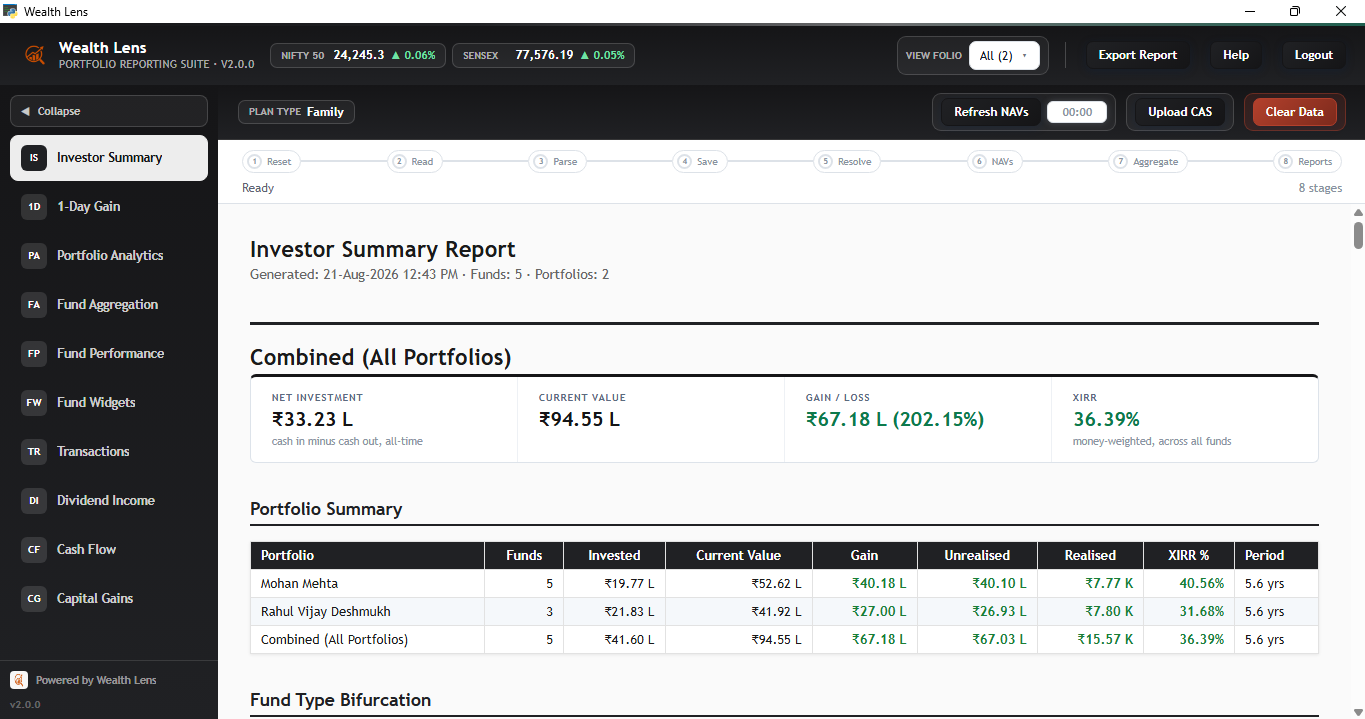Click the 40.56% XIRR value
This screenshot has width=1365, height=719.
1202,584
